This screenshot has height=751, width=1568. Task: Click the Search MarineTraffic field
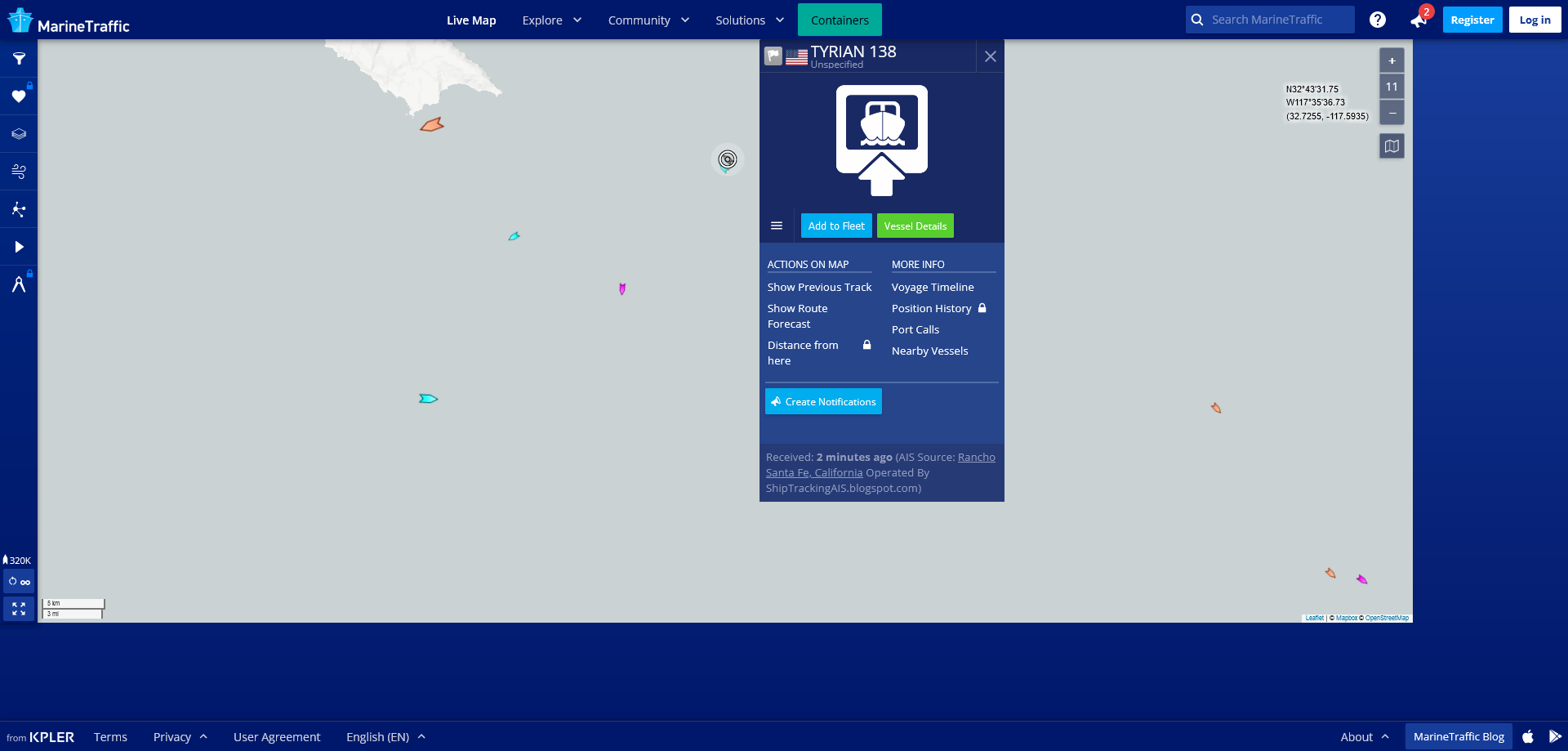coord(1270,20)
